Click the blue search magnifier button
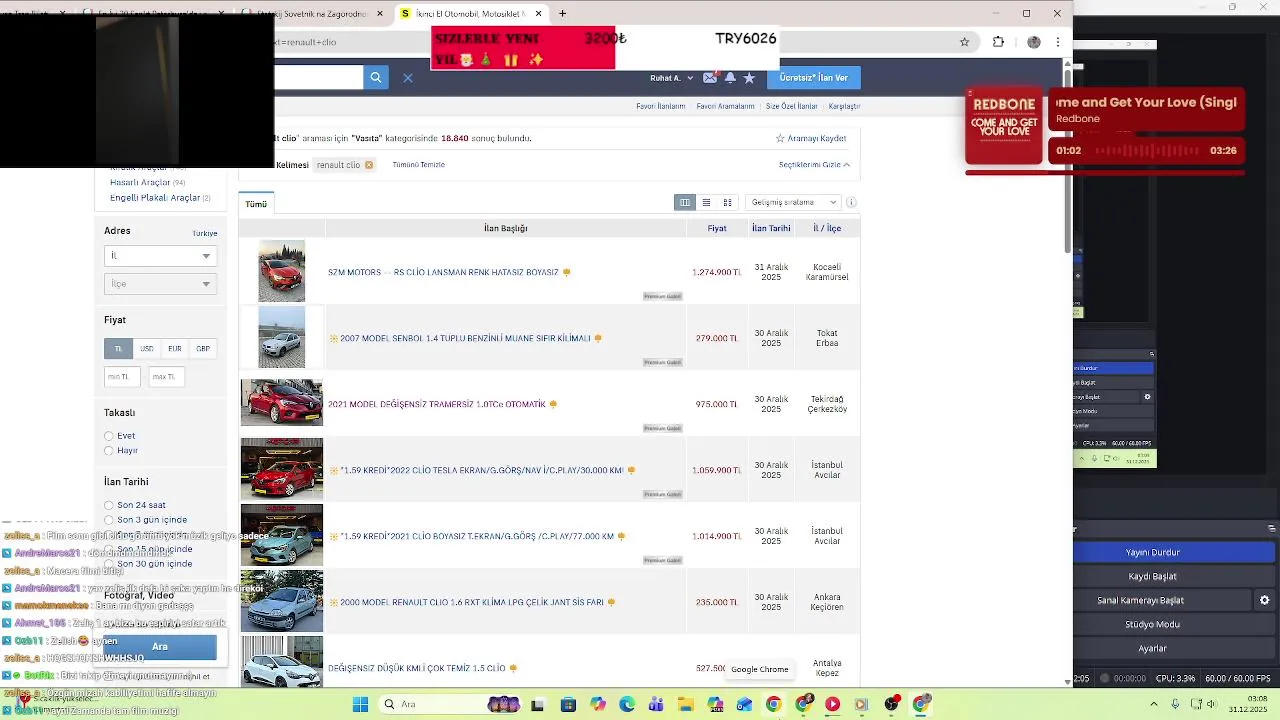 click(x=376, y=77)
